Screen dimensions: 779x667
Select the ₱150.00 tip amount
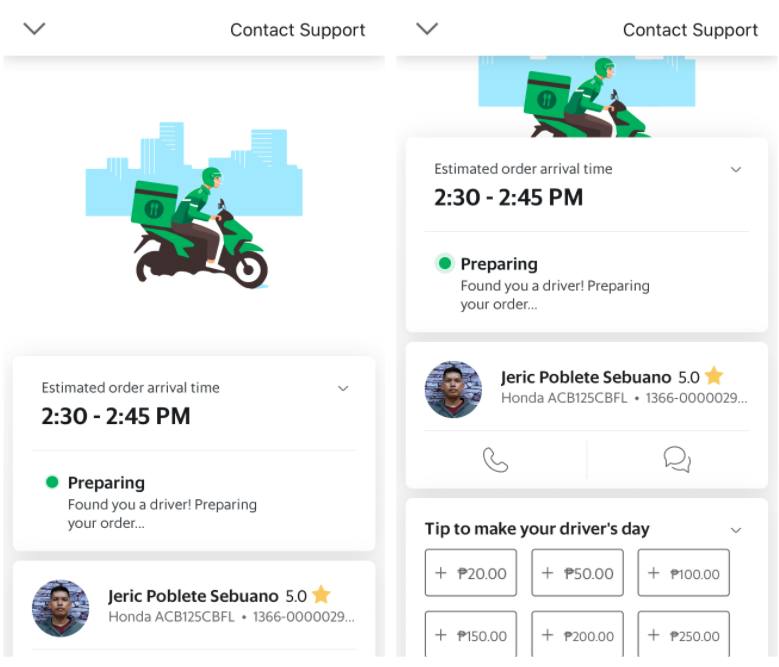471,635
